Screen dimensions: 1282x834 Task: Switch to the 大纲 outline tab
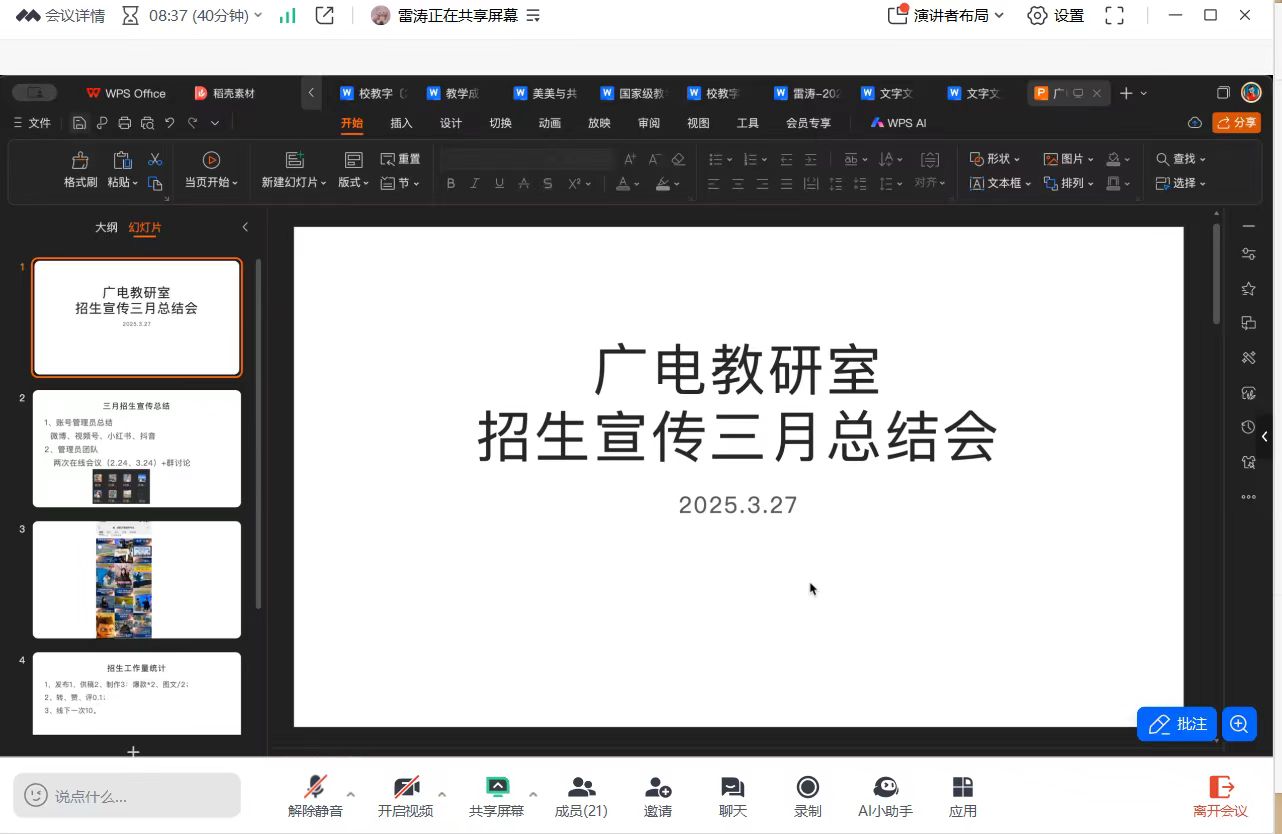click(x=106, y=227)
